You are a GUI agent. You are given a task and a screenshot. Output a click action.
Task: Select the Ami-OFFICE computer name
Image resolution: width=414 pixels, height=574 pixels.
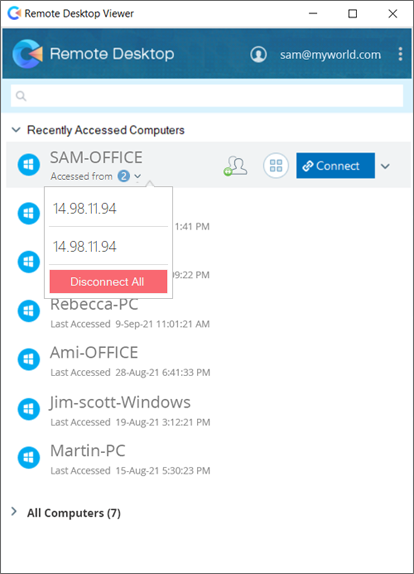pyautogui.click(x=94, y=353)
